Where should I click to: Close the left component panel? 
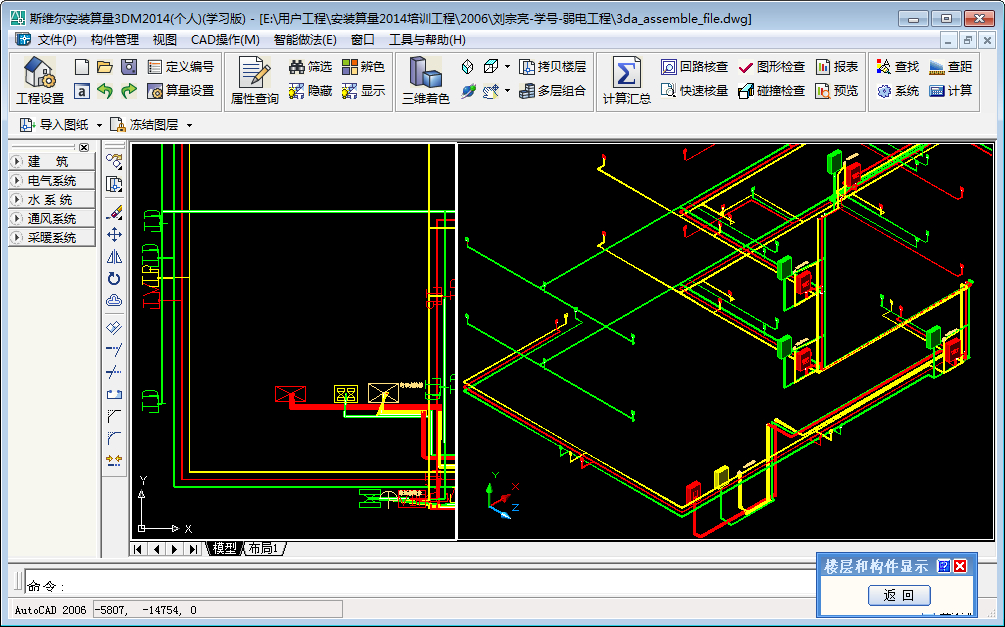(84, 147)
